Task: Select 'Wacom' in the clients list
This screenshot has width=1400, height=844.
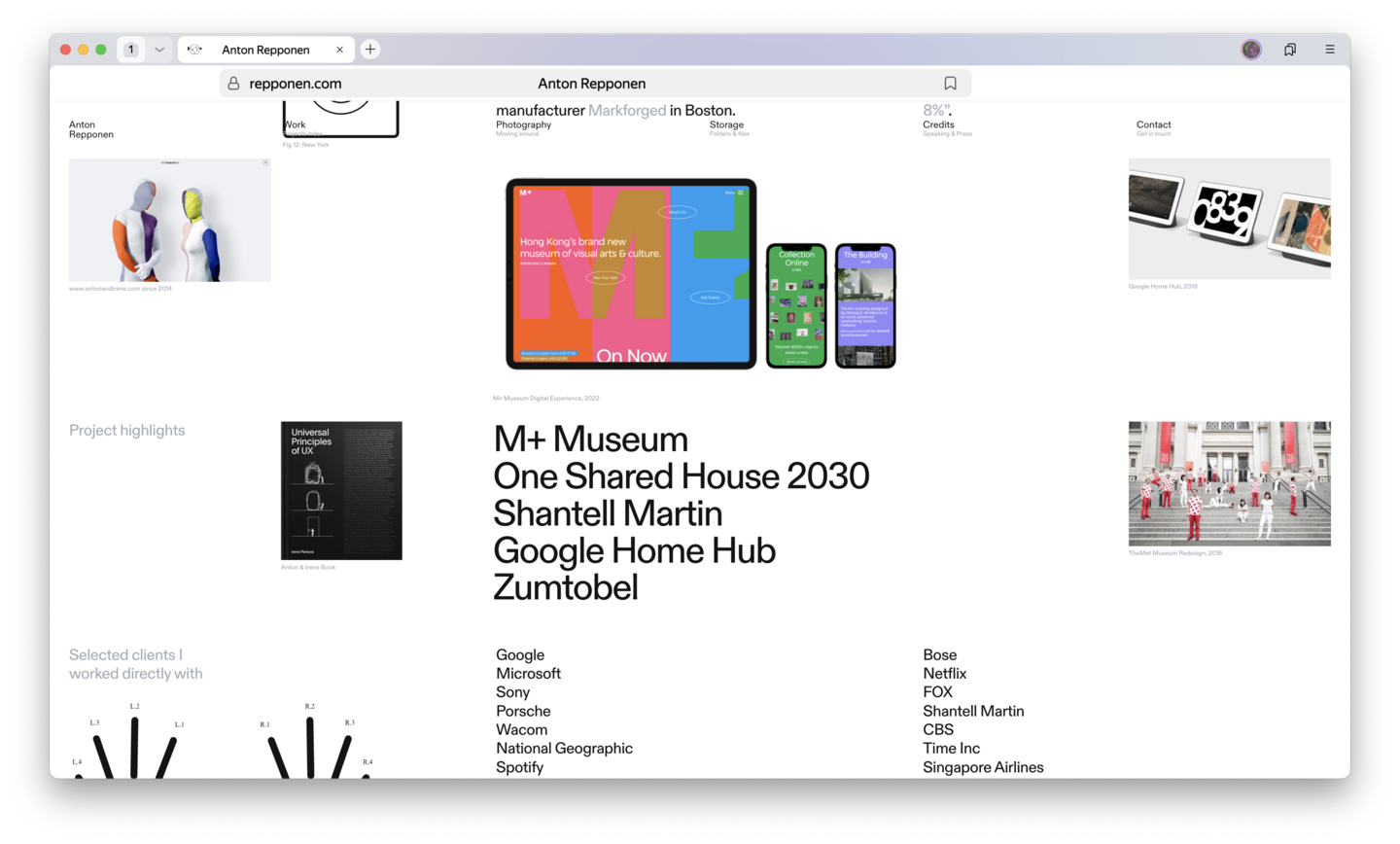Action: 521,730
